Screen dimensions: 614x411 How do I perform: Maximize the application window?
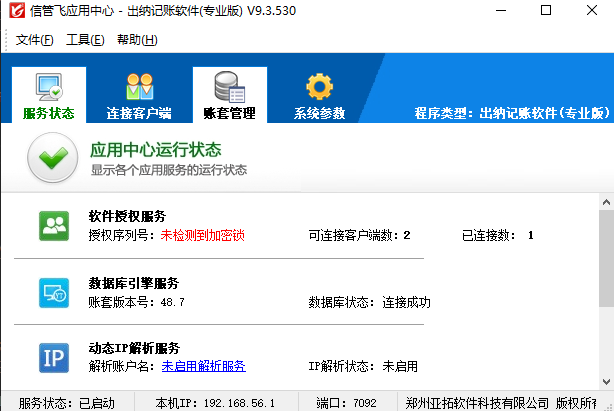tap(545, 11)
